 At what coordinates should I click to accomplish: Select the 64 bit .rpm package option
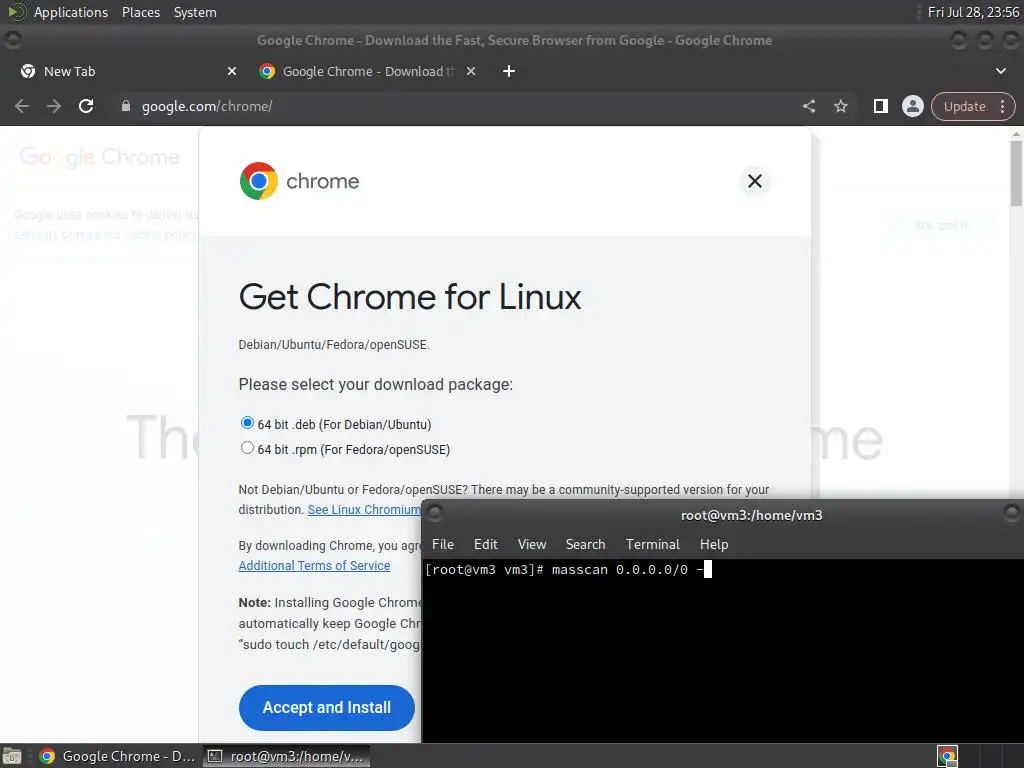[247, 448]
